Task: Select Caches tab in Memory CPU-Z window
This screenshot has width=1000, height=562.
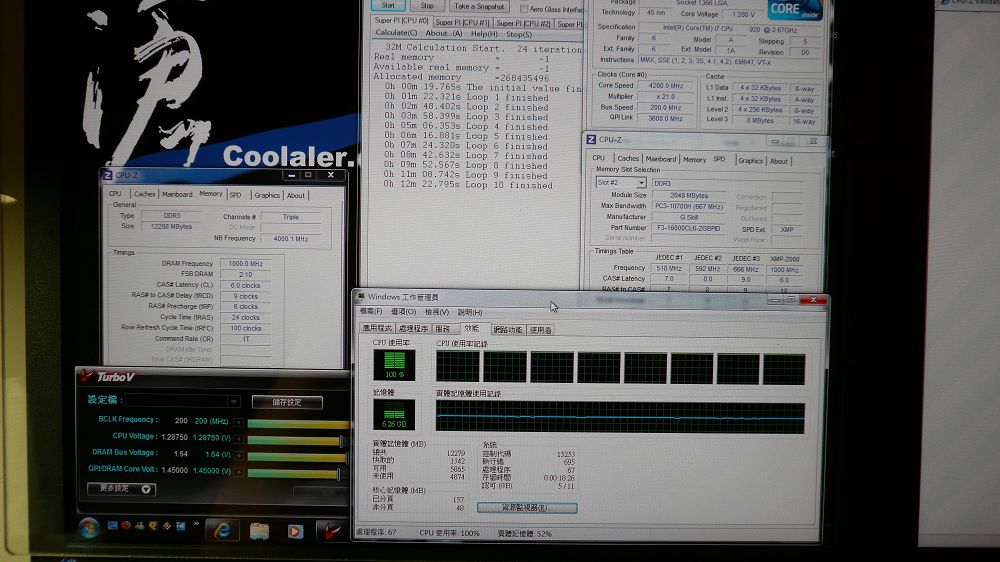Action: [x=144, y=194]
